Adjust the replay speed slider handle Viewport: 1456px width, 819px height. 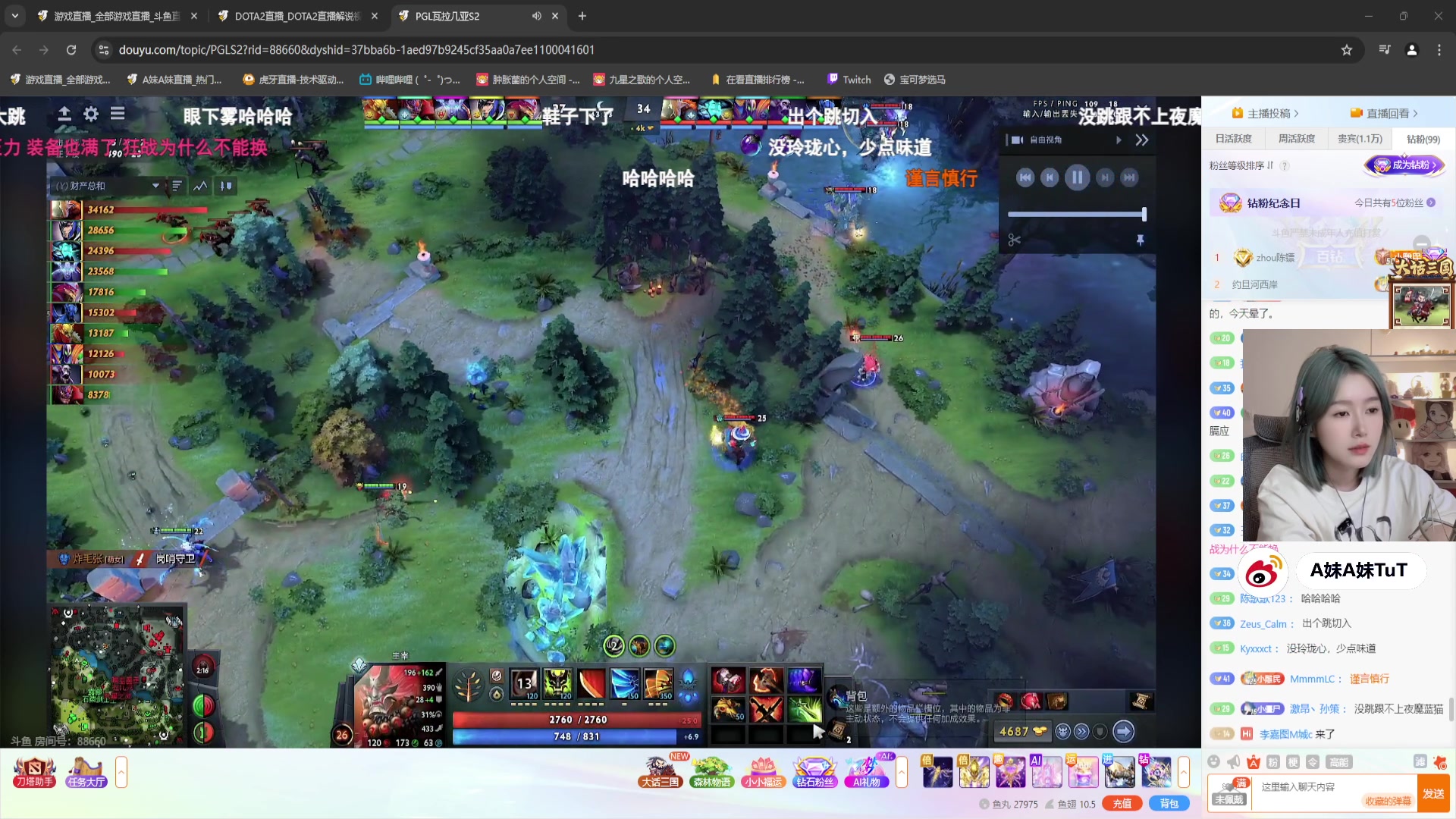click(x=1144, y=215)
